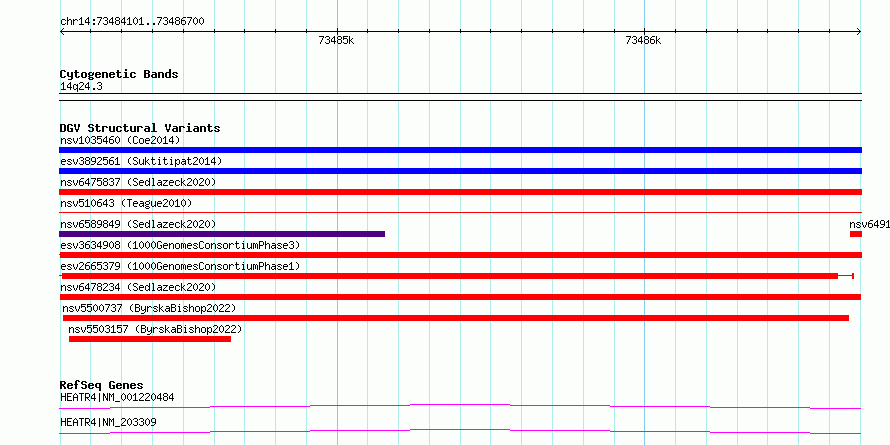Select the esv3634908 1000GenomesConsortiumPhase3 bar

point(460,255)
